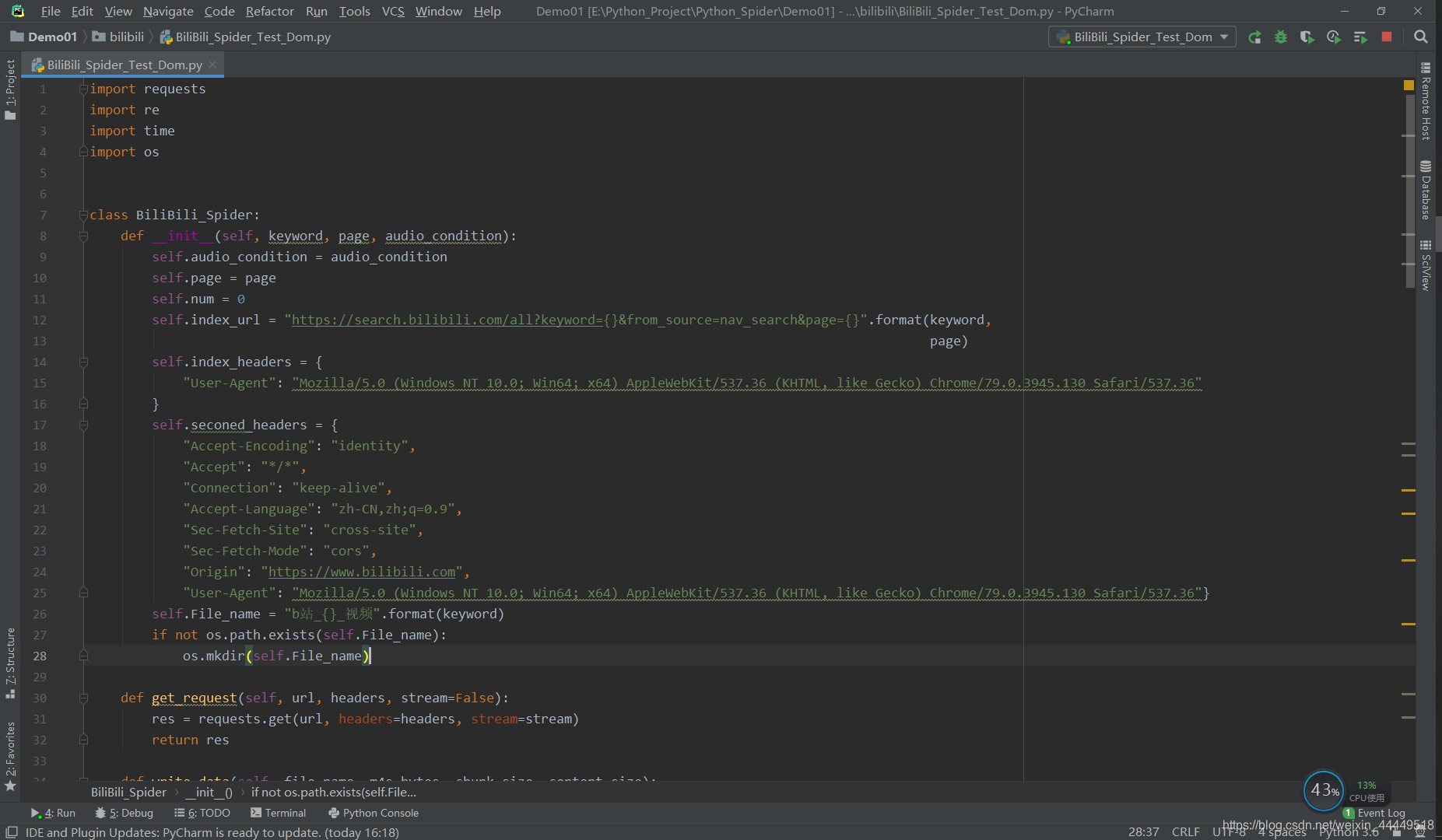The image size is (1442, 840).
Task: Open the Run menu
Action: pyautogui.click(x=316, y=11)
